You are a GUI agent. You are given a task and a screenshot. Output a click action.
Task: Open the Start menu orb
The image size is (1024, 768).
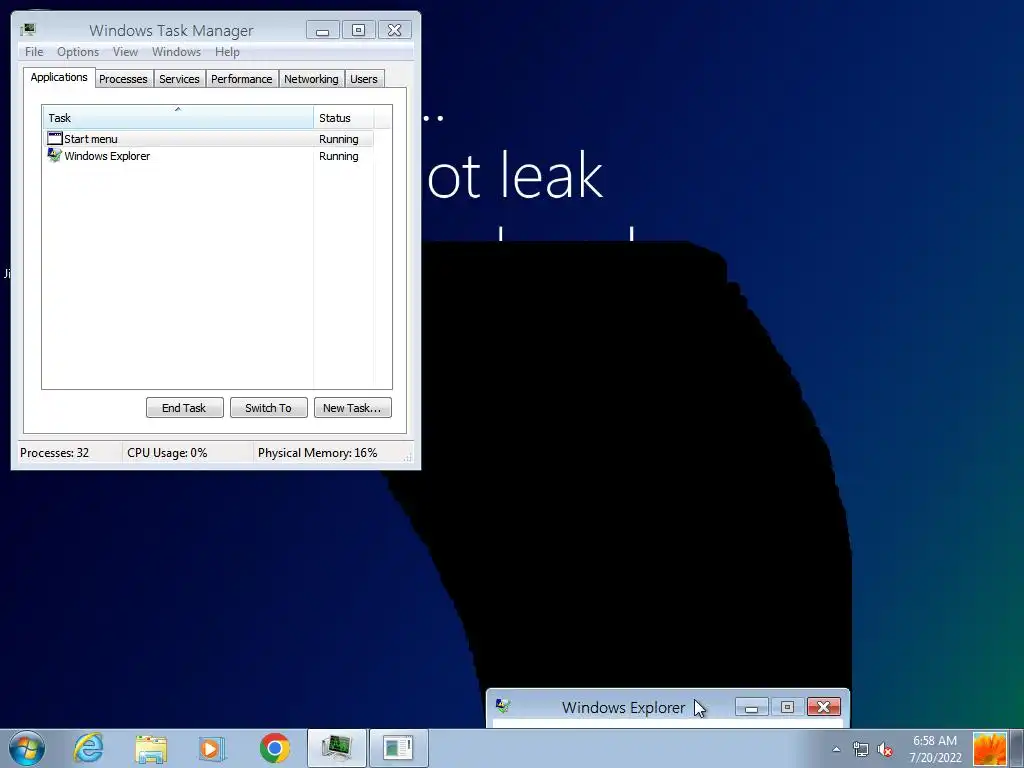tap(27, 748)
